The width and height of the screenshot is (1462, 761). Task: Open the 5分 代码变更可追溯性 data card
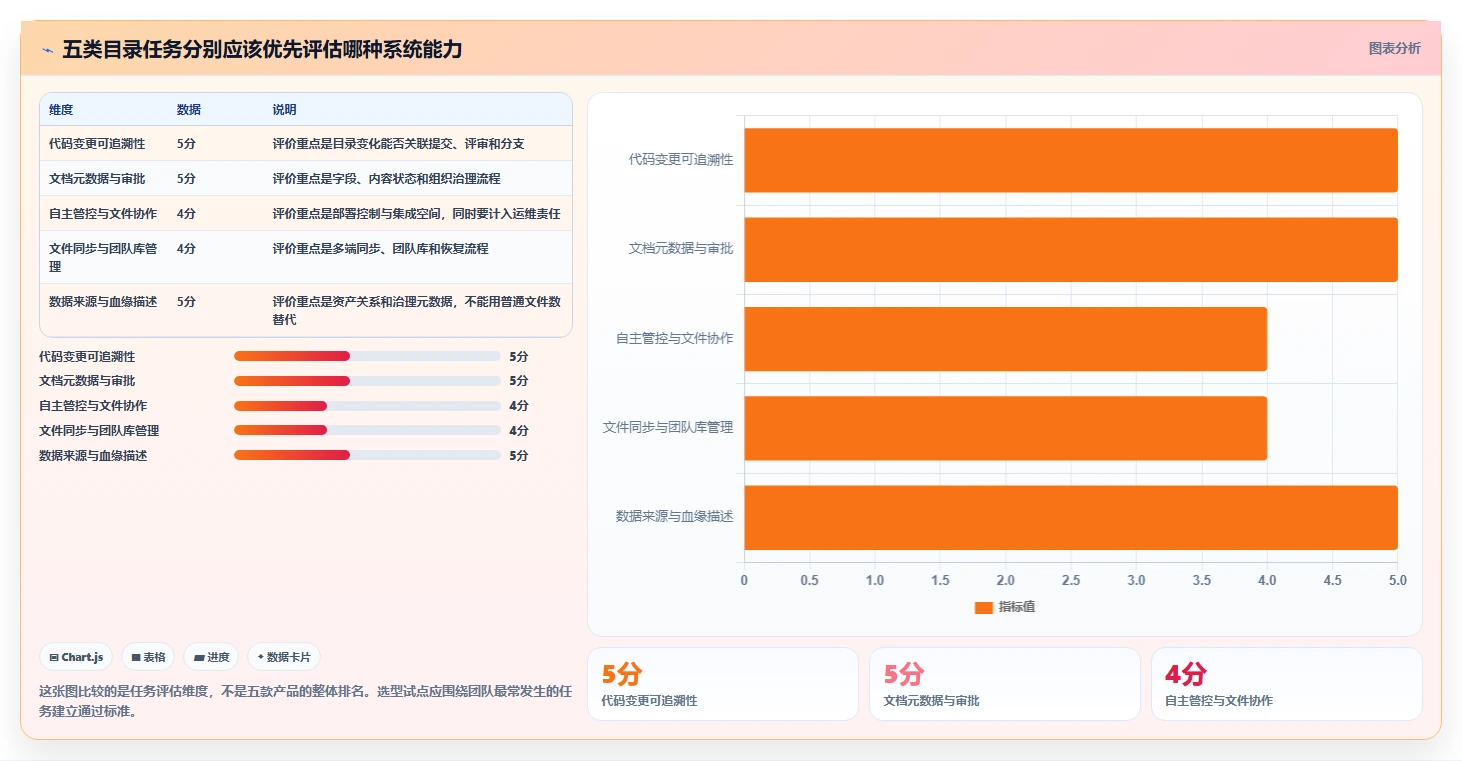[722, 684]
